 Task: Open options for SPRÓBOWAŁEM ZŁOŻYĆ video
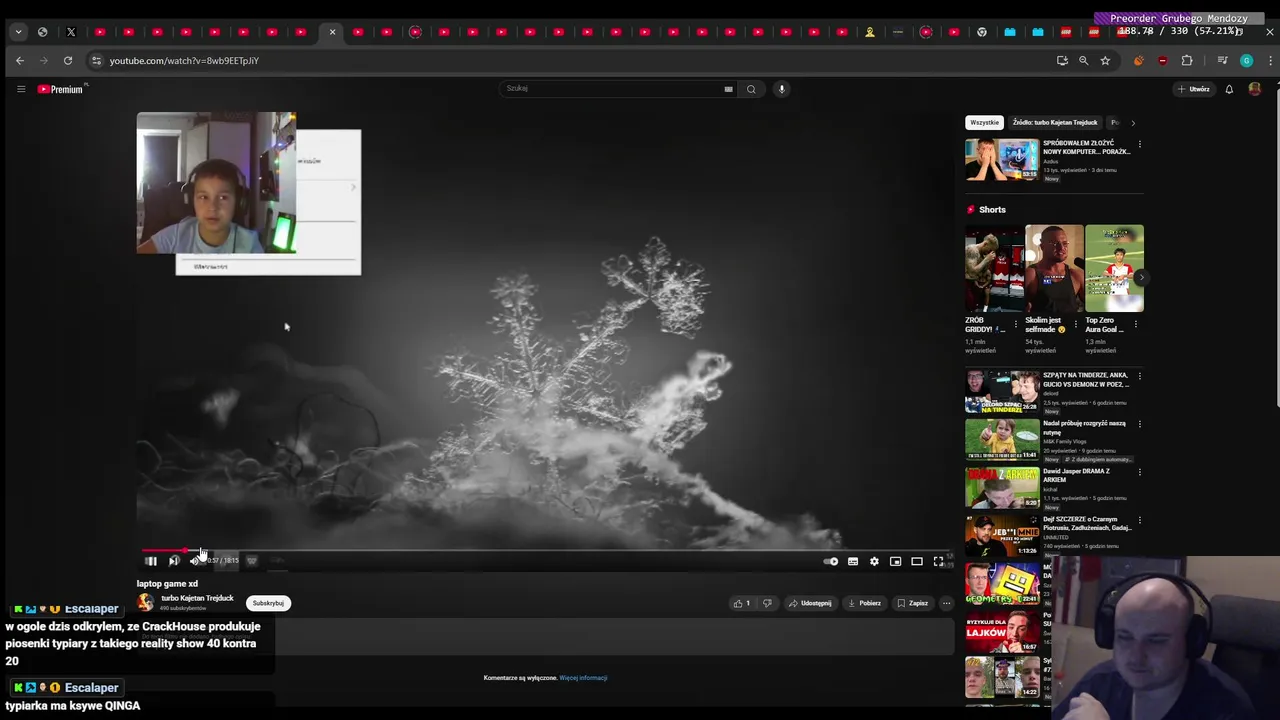point(1139,144)
